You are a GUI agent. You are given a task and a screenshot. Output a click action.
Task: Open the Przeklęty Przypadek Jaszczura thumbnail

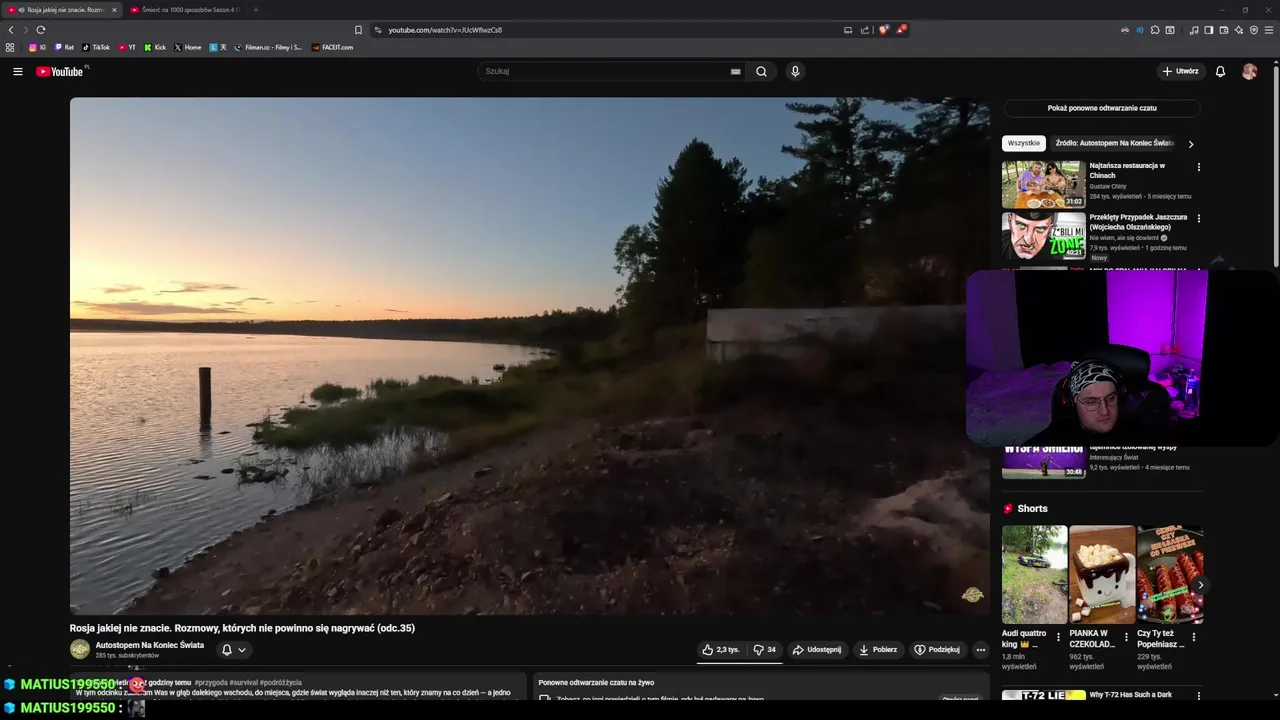[x=1043, y=235]
